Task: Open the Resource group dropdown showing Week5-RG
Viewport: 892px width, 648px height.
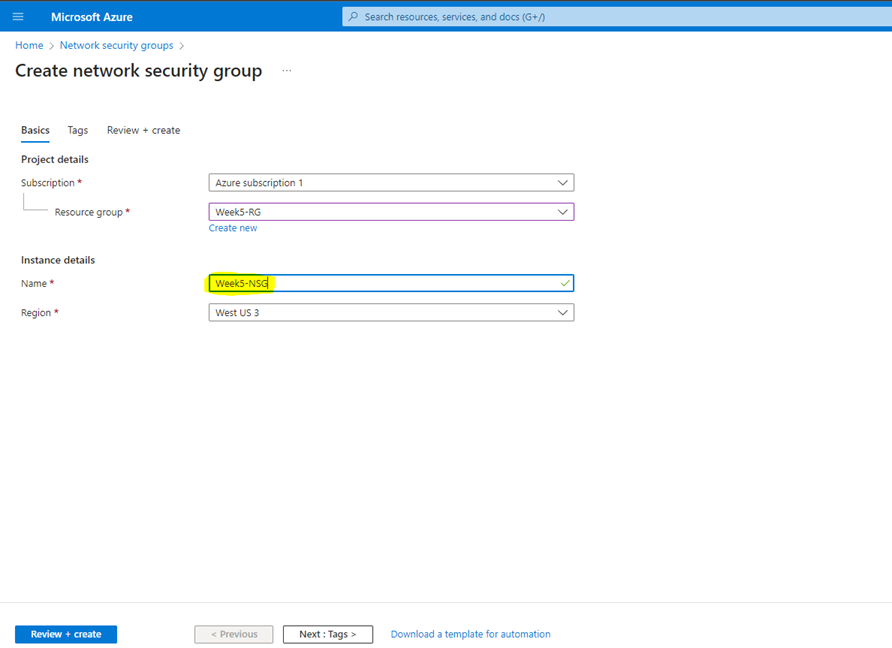Action: pyautogui.click(x=391, y=212)
